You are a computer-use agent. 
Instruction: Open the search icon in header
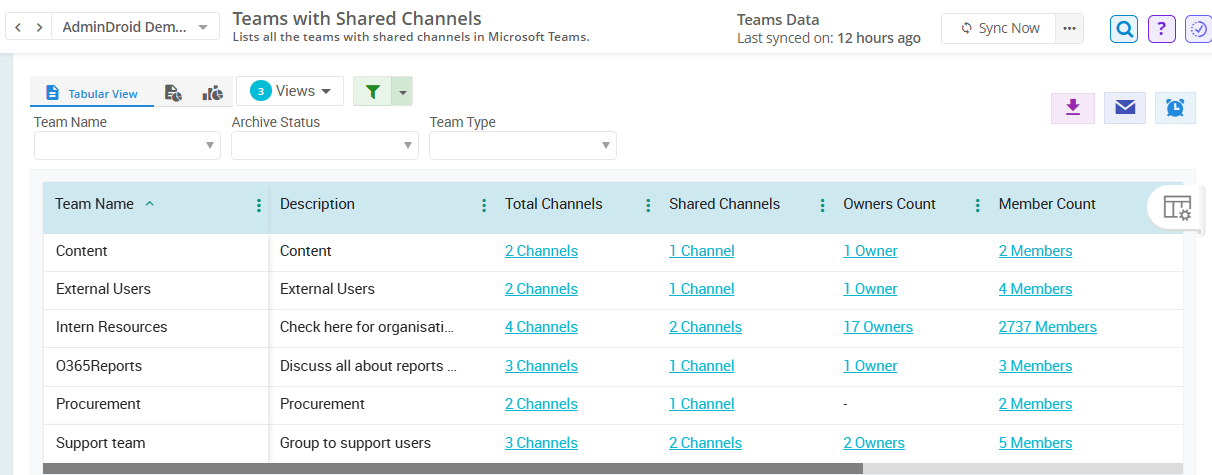pyautogui.click(x=1124, y=29)
